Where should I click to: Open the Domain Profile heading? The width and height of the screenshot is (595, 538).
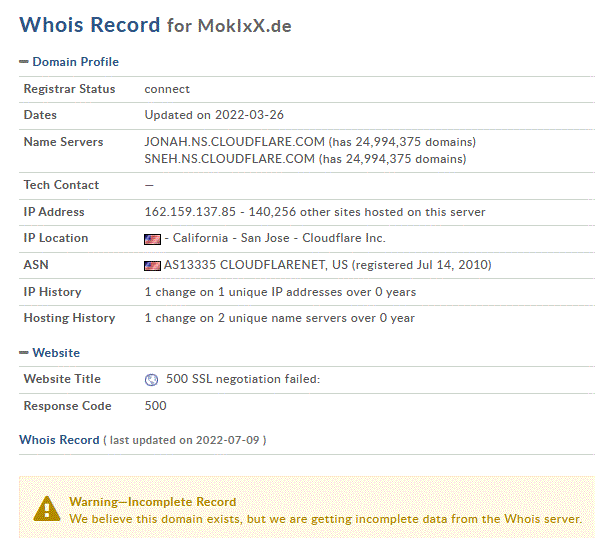pos(76,62)
